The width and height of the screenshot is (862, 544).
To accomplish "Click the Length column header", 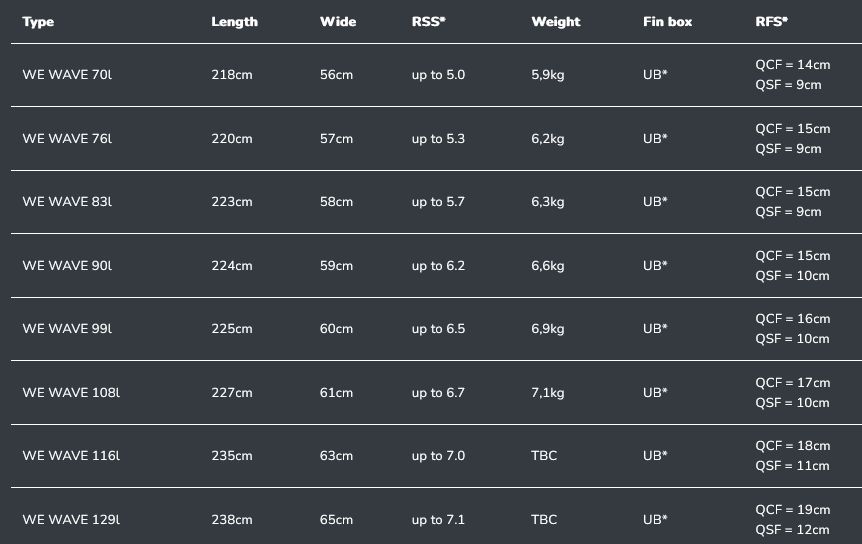I will [234, 22].
